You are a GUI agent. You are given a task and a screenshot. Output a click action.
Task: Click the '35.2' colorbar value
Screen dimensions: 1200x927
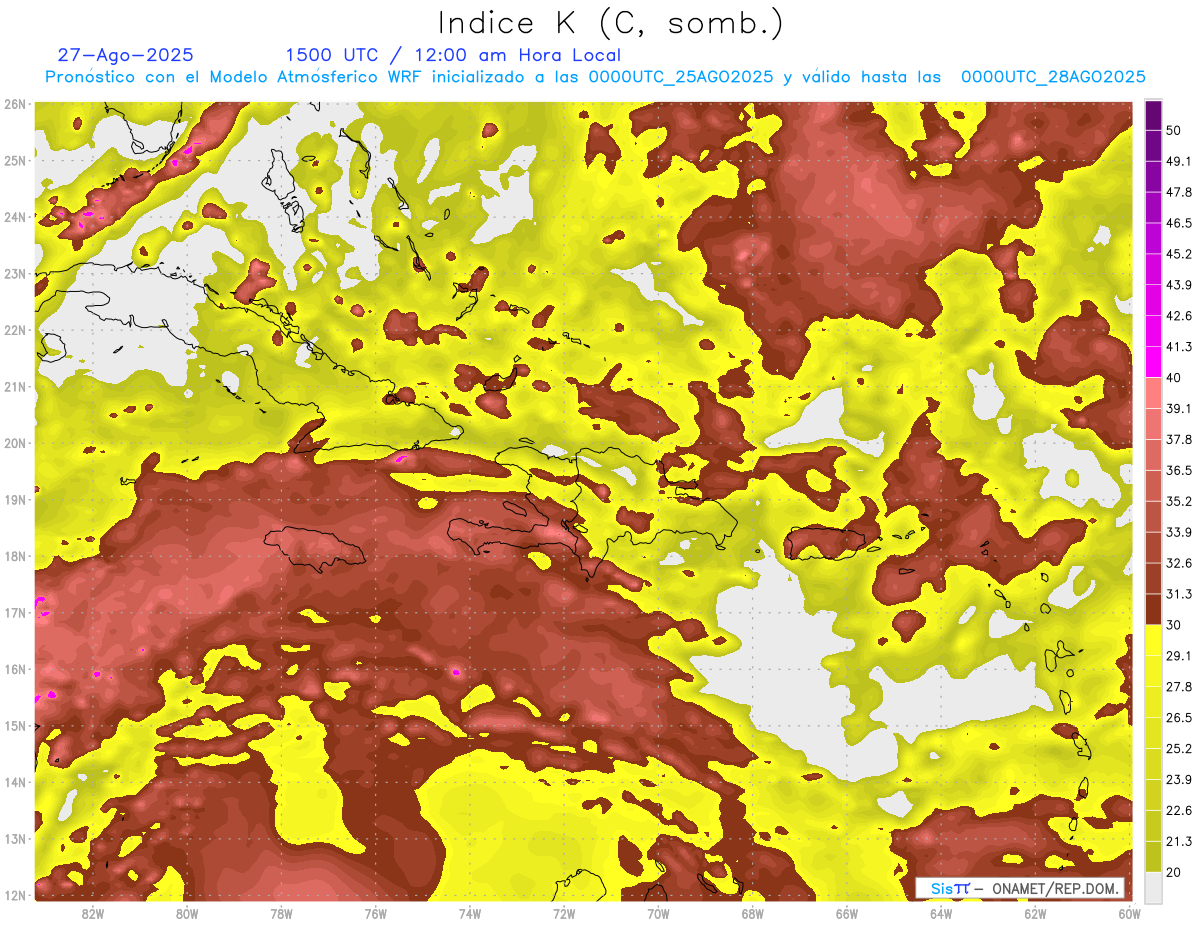[x=1179, y=501]
